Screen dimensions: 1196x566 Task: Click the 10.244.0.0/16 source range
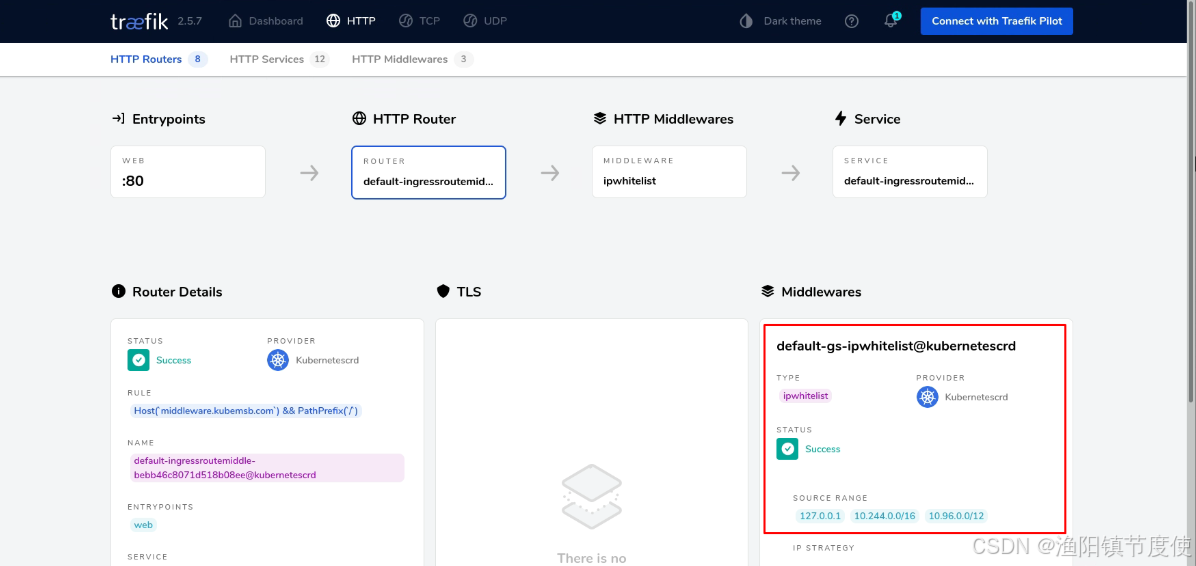click(885, 516)
